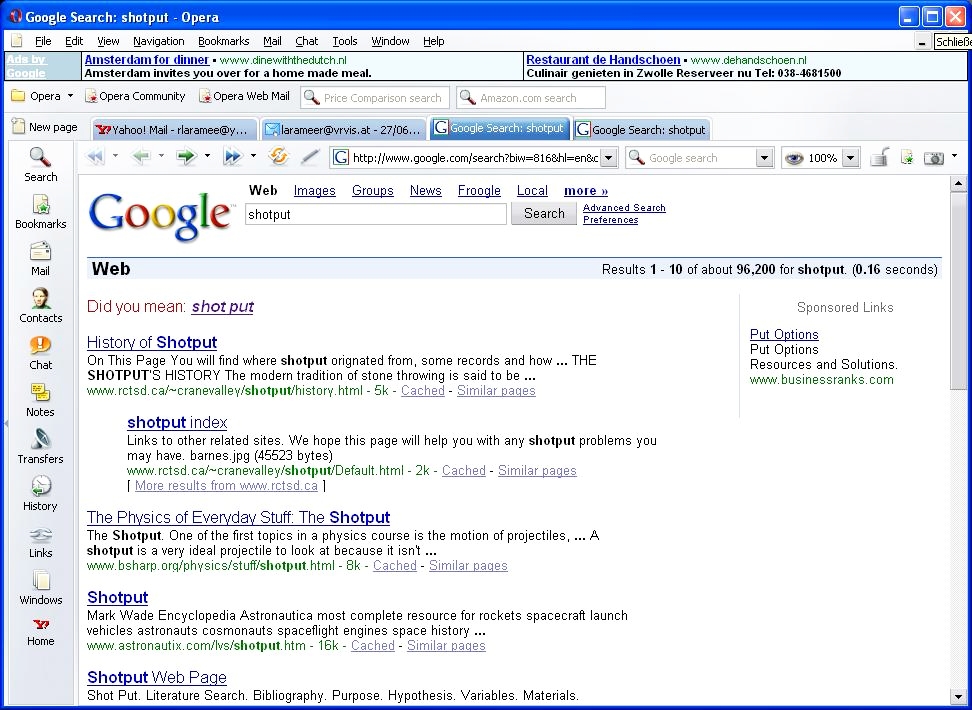Click the green Forward navigation arrow

click(185, 157)
